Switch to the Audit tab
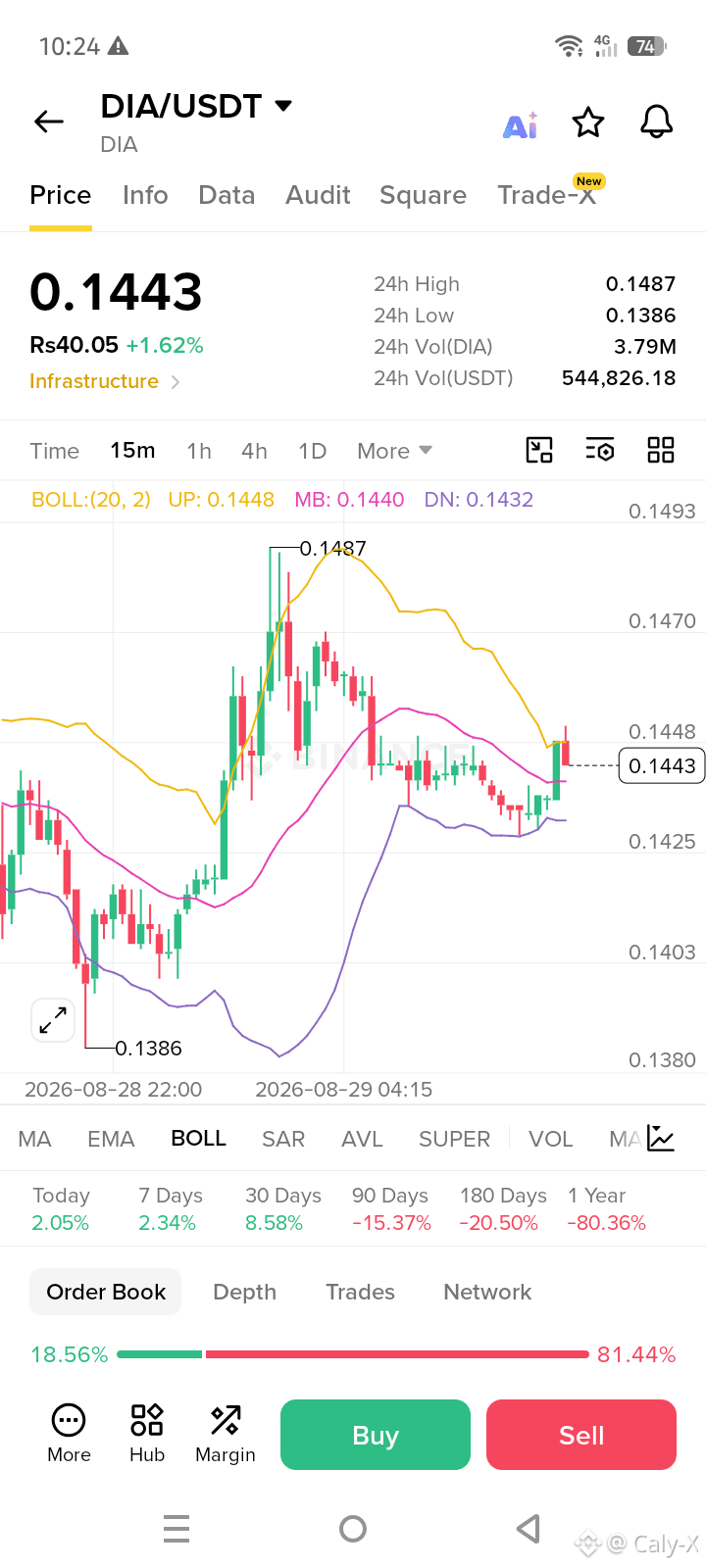 click(318, 195)
